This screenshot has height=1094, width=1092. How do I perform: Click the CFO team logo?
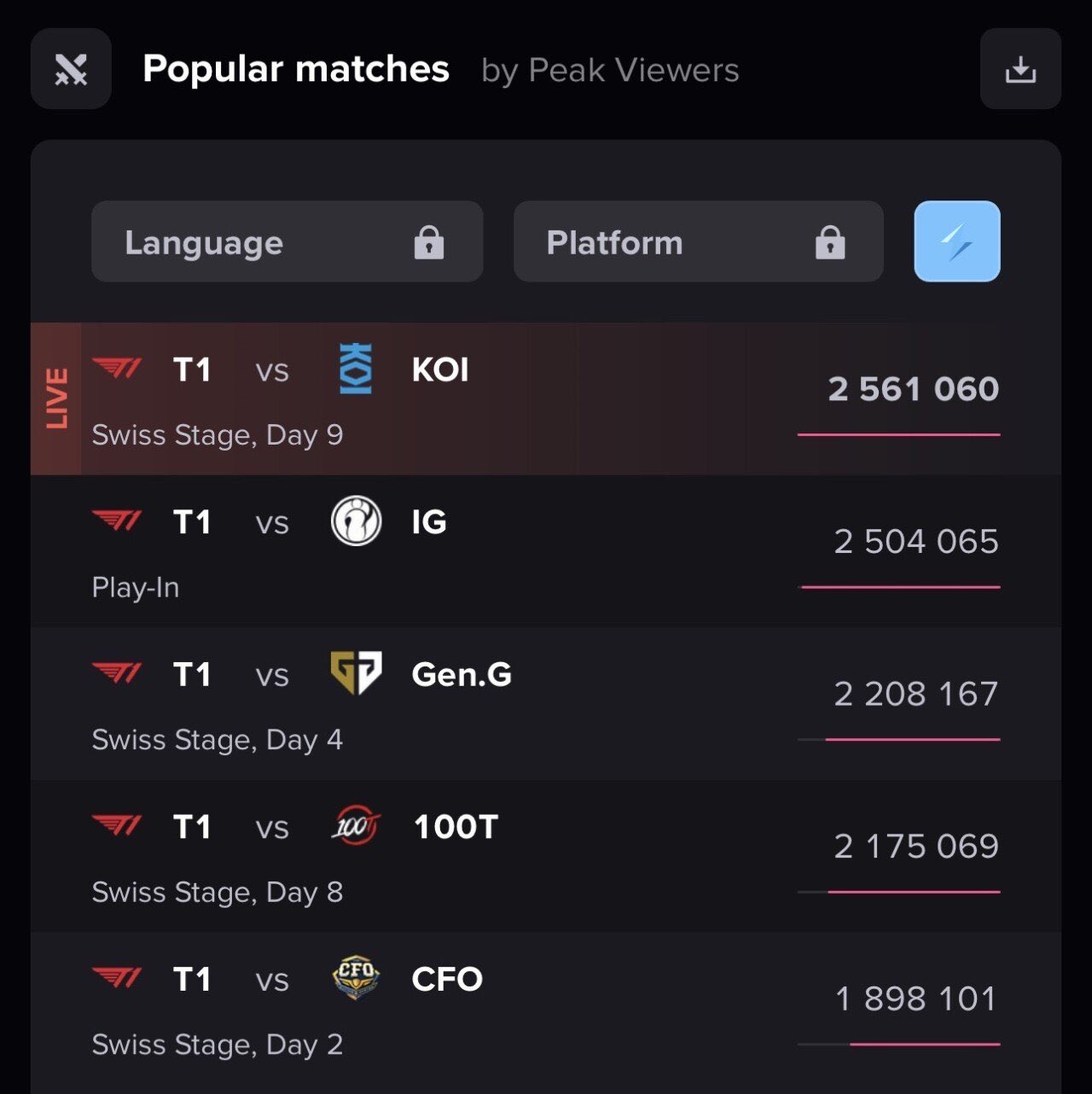[356, 978]
